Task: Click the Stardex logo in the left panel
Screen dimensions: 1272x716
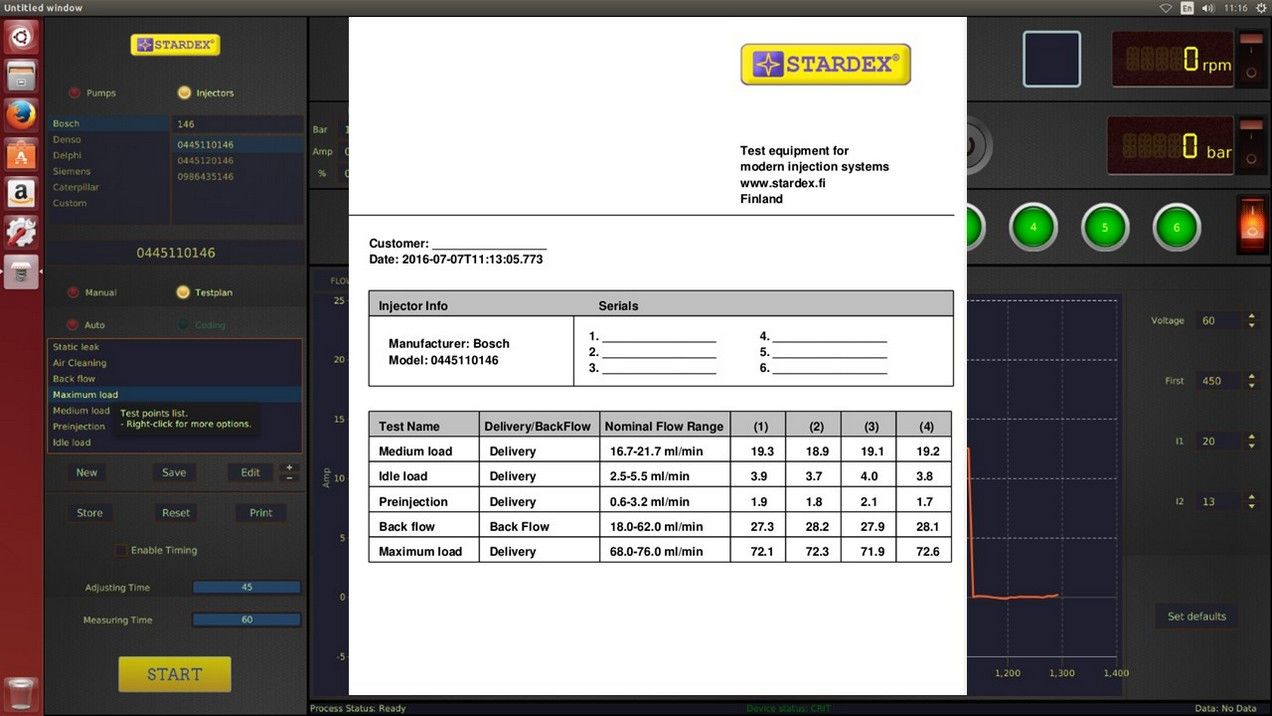Action: tap(175, 45)
